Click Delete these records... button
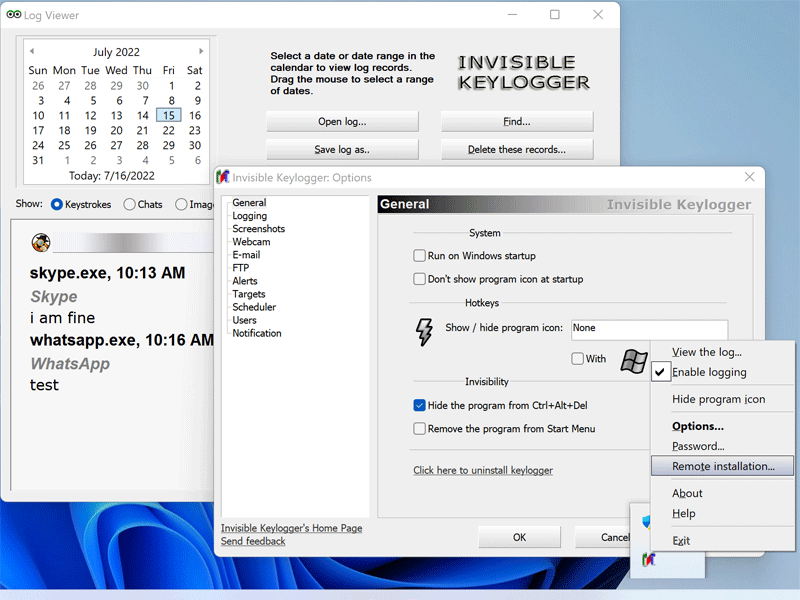The image size is (800, 600). (x=517, y=149)
